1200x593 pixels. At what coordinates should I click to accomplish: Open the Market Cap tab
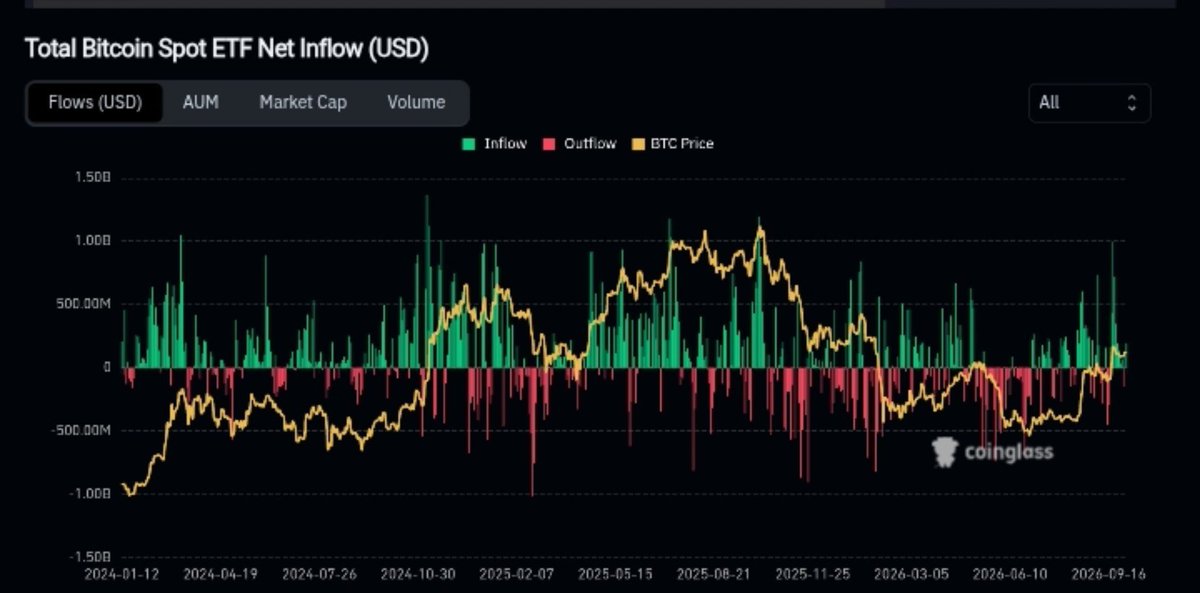coord(303,102)
